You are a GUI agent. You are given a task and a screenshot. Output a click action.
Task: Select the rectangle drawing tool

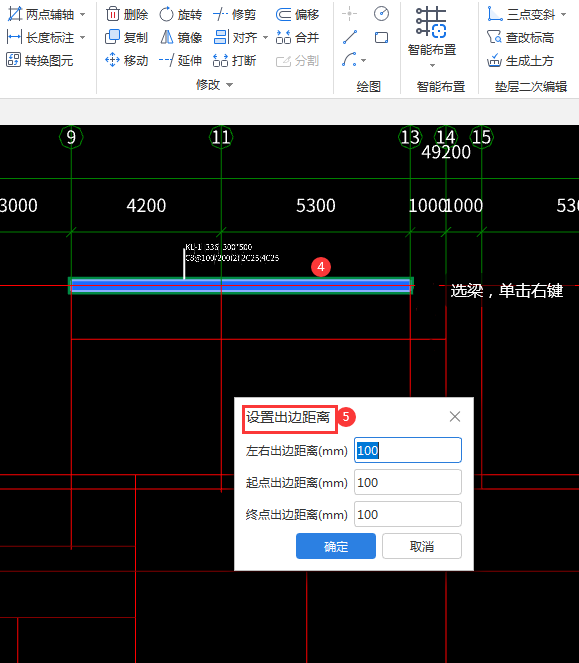(381, 38)
